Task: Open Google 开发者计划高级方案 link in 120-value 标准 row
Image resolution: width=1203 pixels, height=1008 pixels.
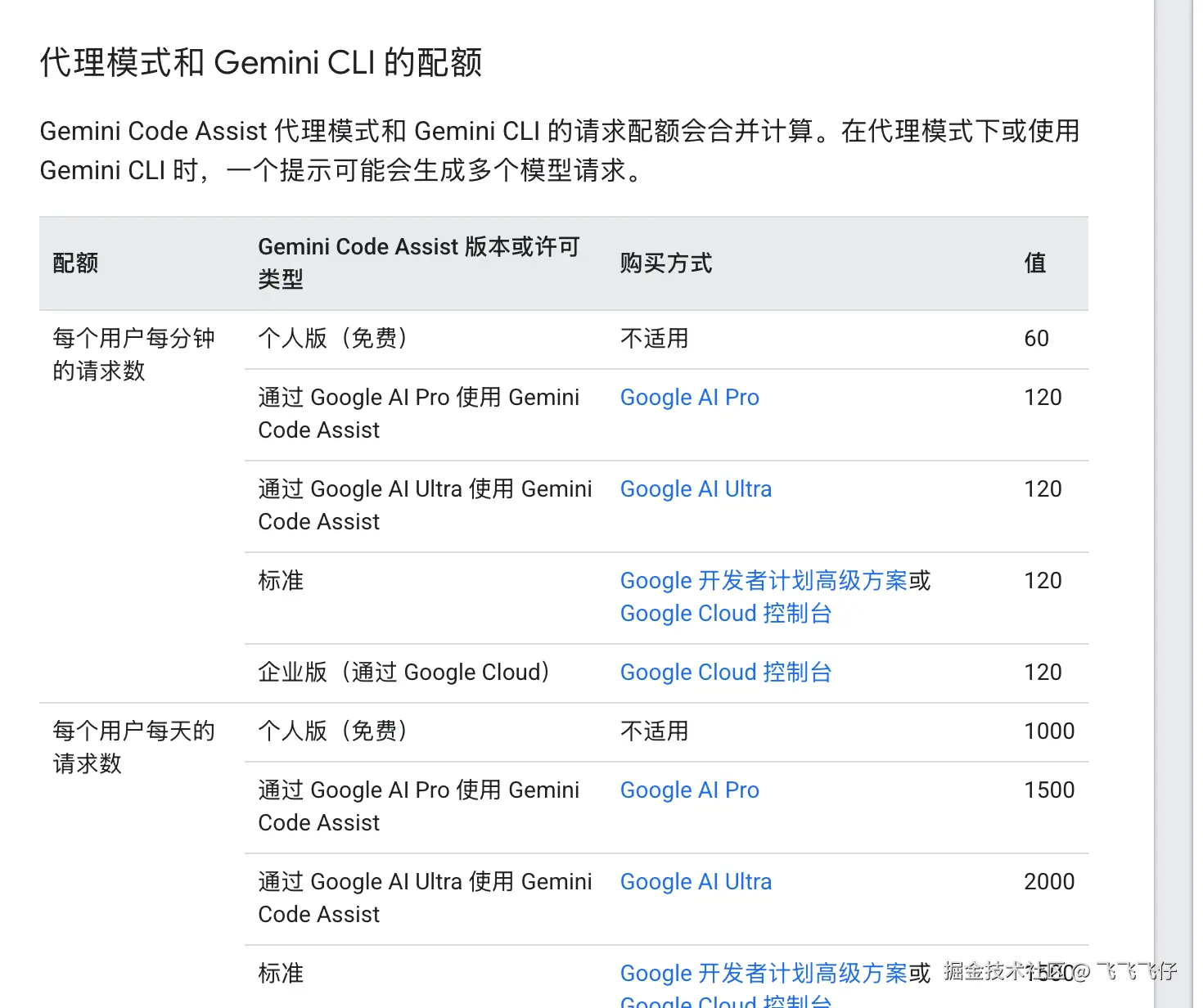Action: [764, 581]
